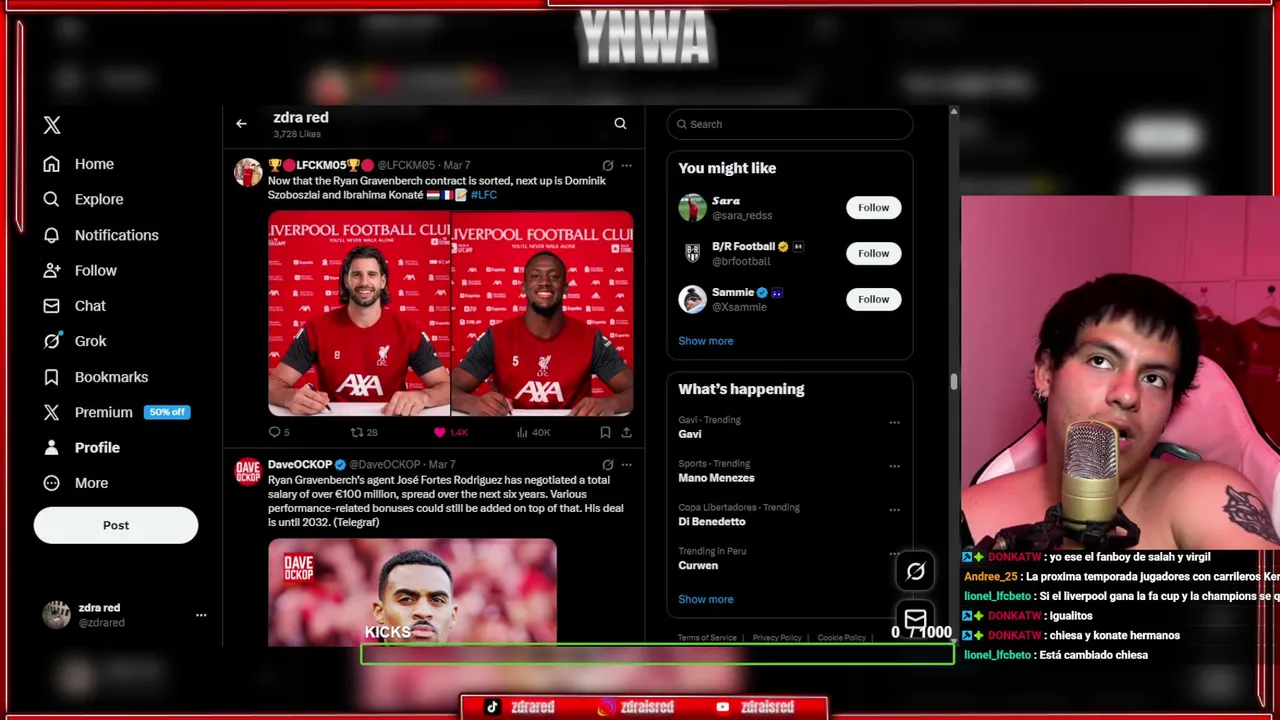Viewport: 1280px width, 720px height.
Task: Open the Gravenberch image in DaveOCKOP post
Action: [x=412, y=592]
